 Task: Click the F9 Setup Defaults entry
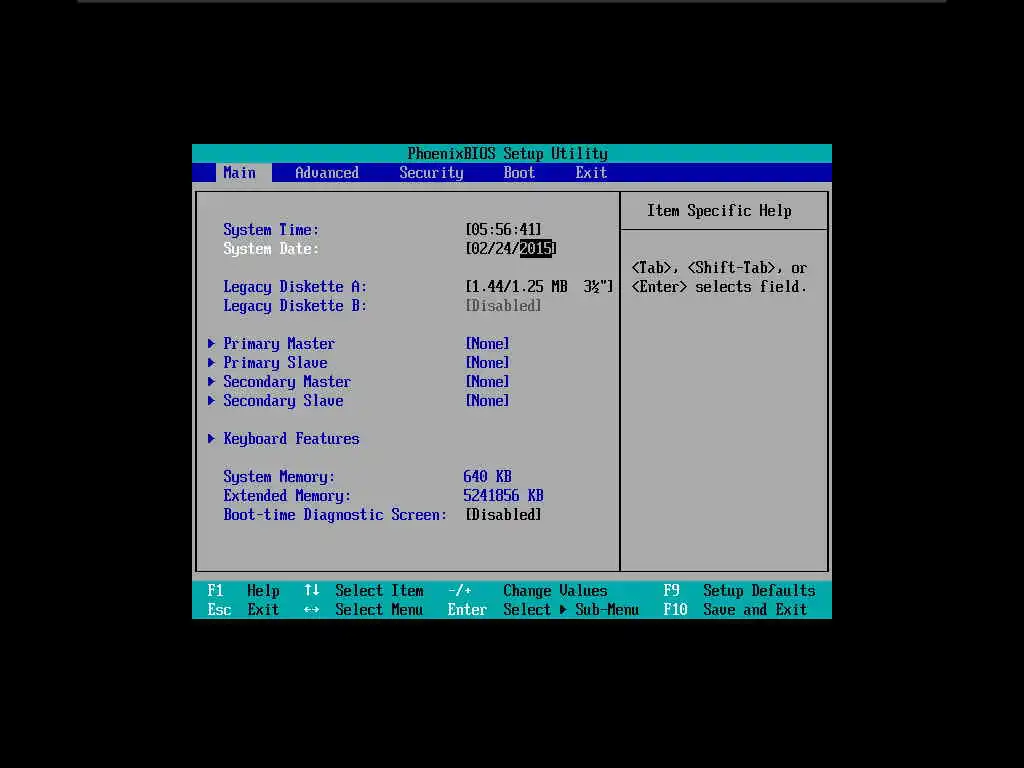(x=739, y=590)
